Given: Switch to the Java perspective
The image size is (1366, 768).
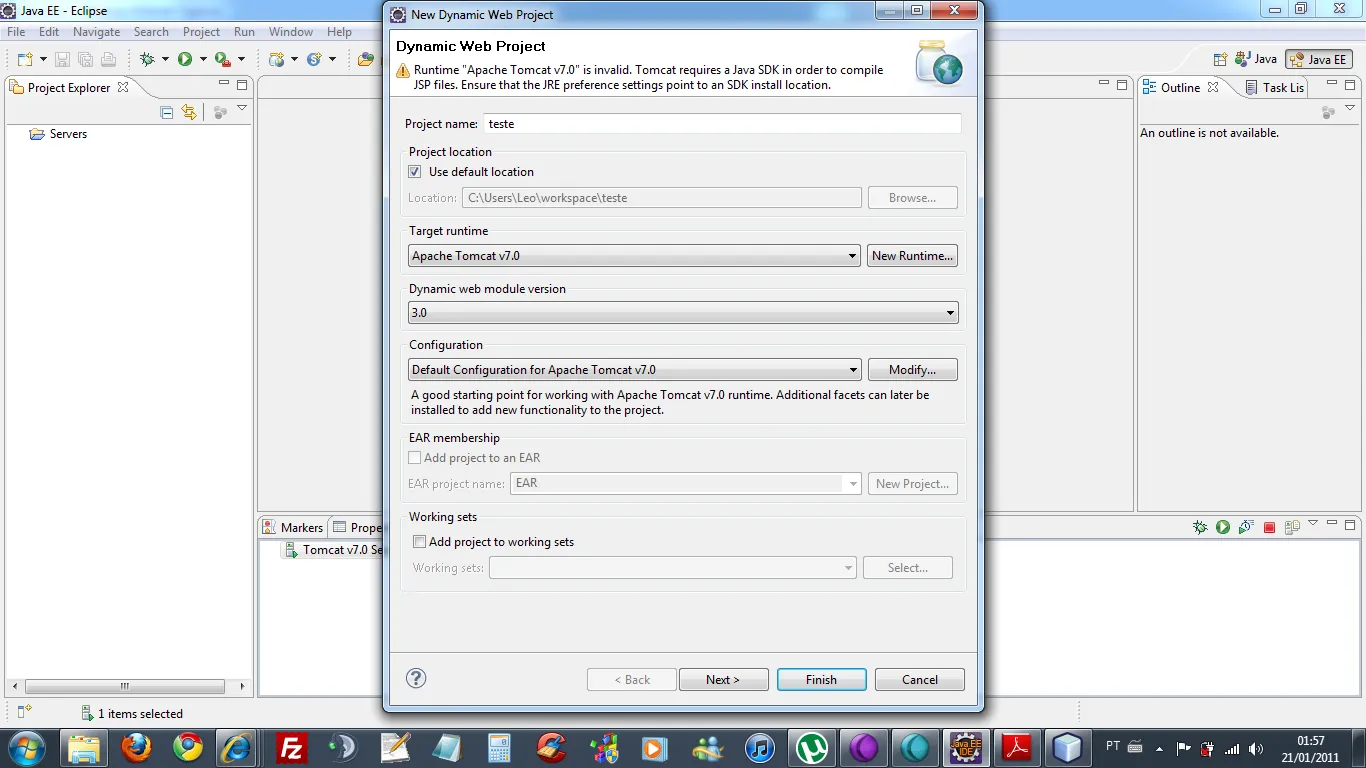Looking at the screenshot, I should coord(1256,59).
